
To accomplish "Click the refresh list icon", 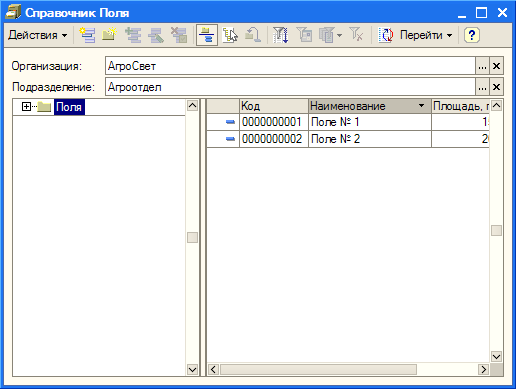I will [386, 35].
